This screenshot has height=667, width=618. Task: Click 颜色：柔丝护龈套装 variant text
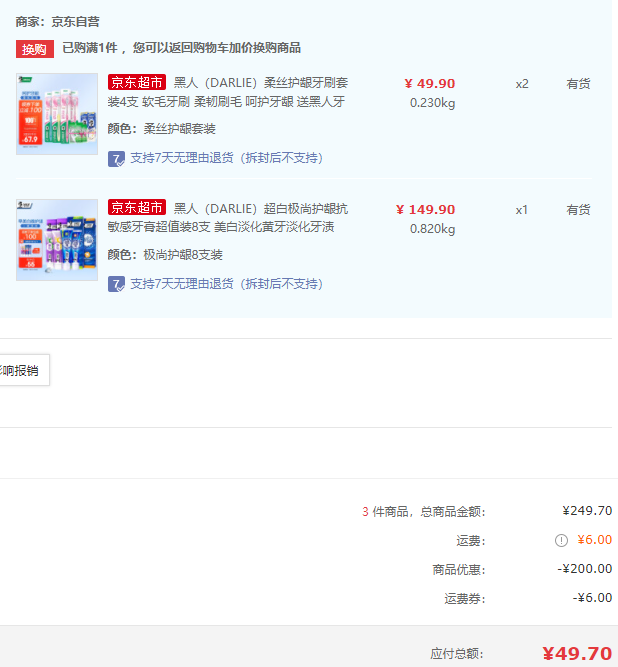click(162, 128)
